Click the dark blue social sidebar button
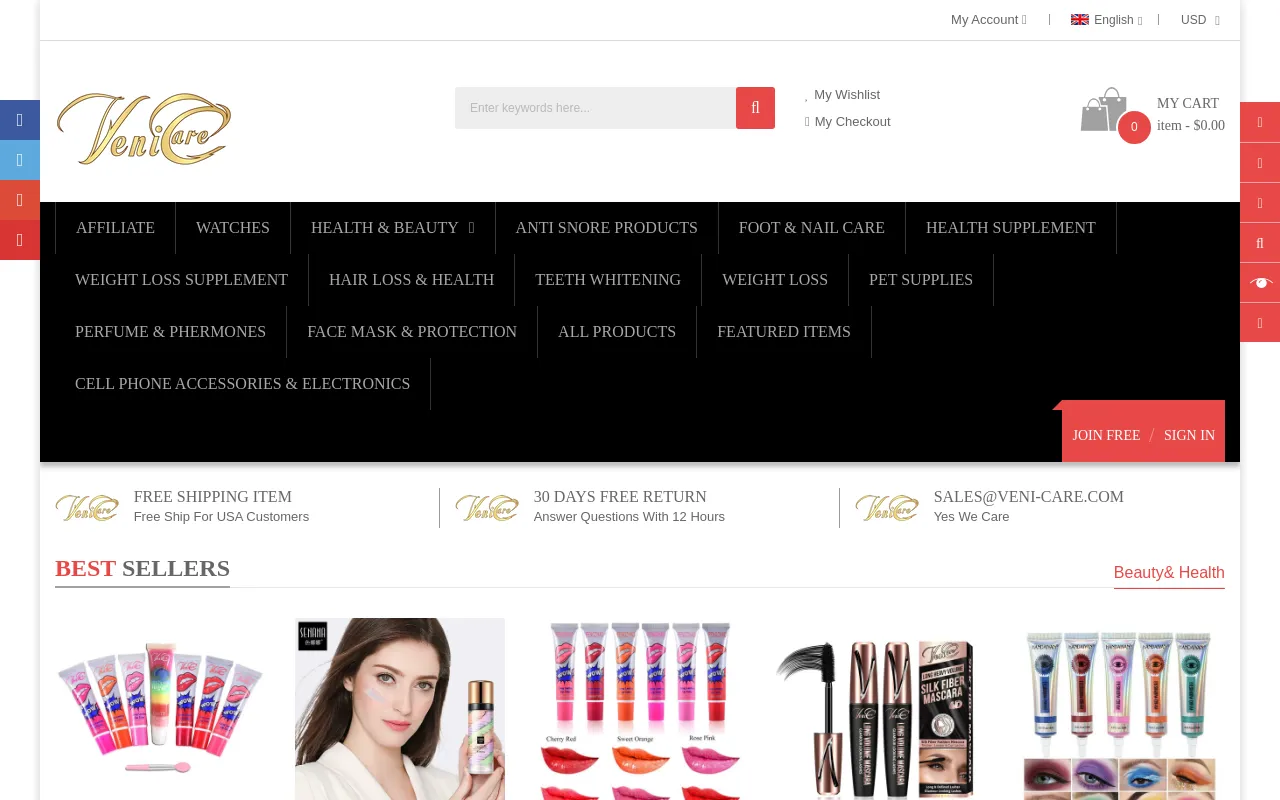 (x=19, y=120)
